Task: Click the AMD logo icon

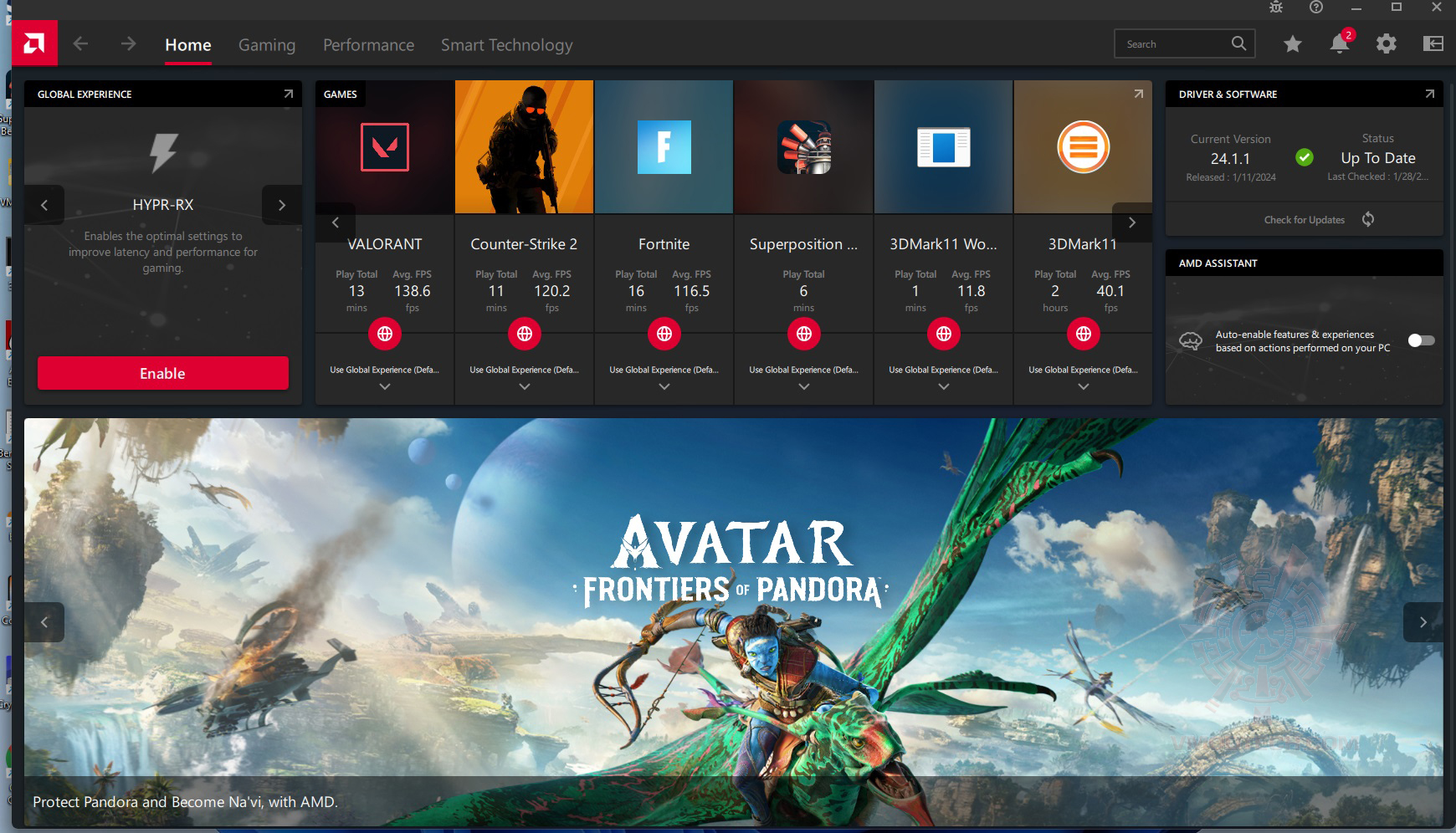Action: [34, 43]
